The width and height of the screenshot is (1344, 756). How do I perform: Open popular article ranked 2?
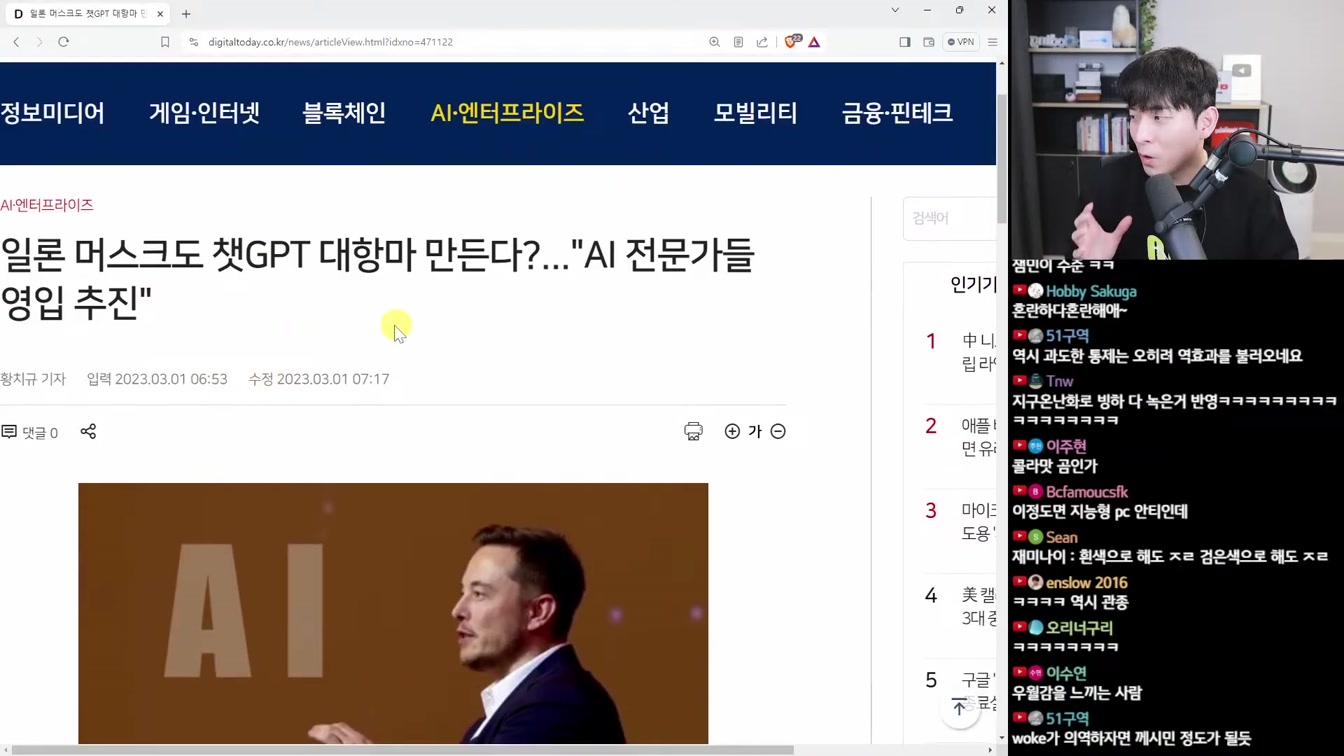(977, 437)
